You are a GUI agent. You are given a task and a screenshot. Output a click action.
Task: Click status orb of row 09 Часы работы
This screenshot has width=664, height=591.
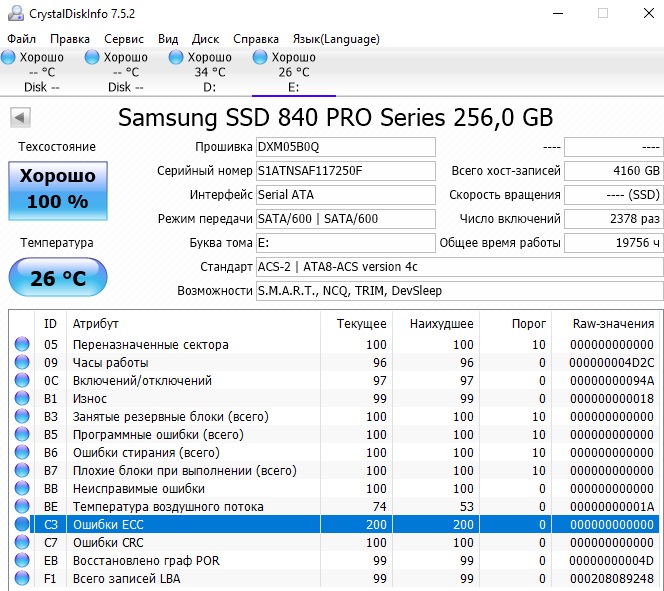coord(22,362)
